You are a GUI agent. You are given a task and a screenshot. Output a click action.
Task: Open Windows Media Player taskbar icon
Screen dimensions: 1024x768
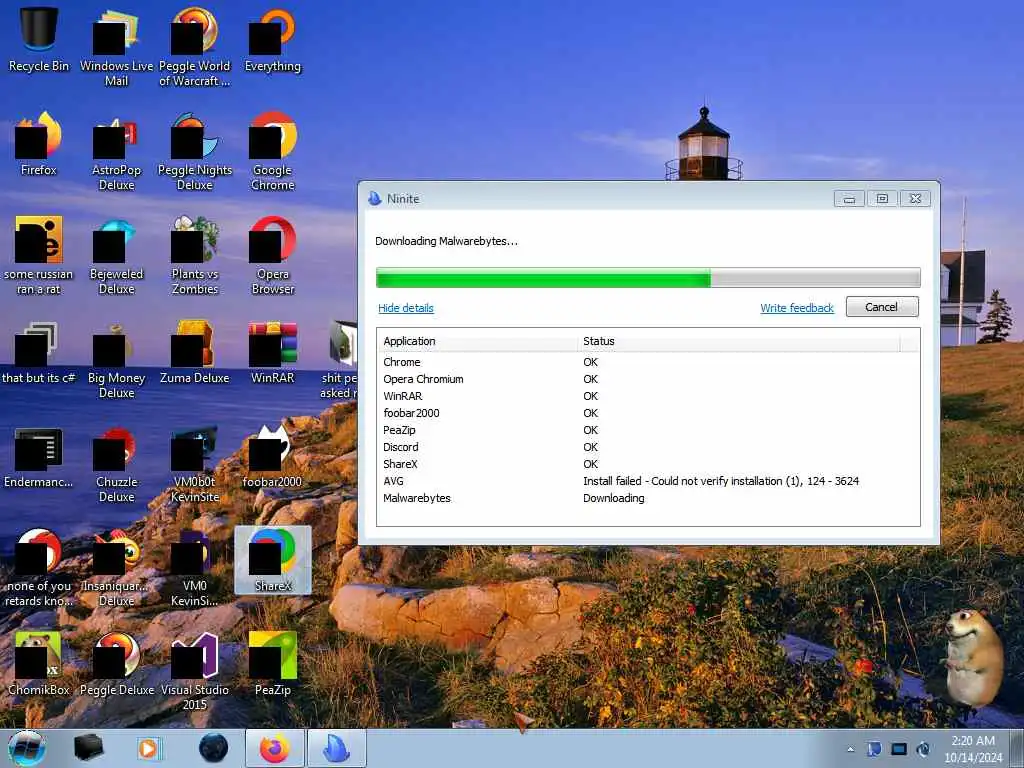[x=148, y=748]
